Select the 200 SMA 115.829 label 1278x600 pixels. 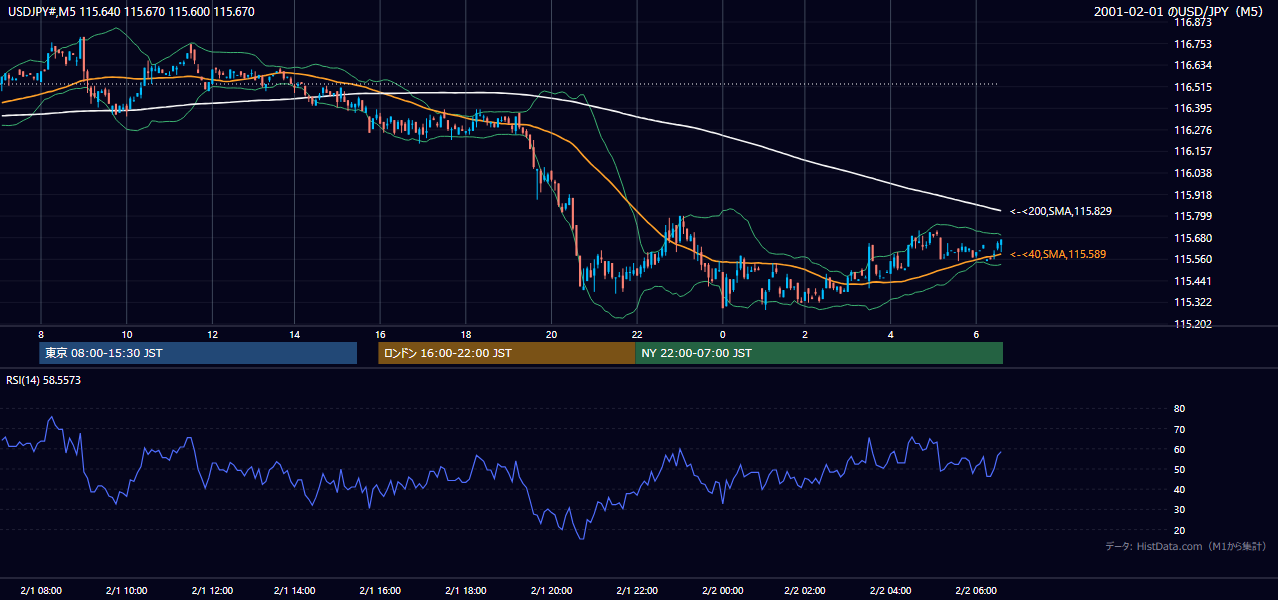tap(1060, 212)
